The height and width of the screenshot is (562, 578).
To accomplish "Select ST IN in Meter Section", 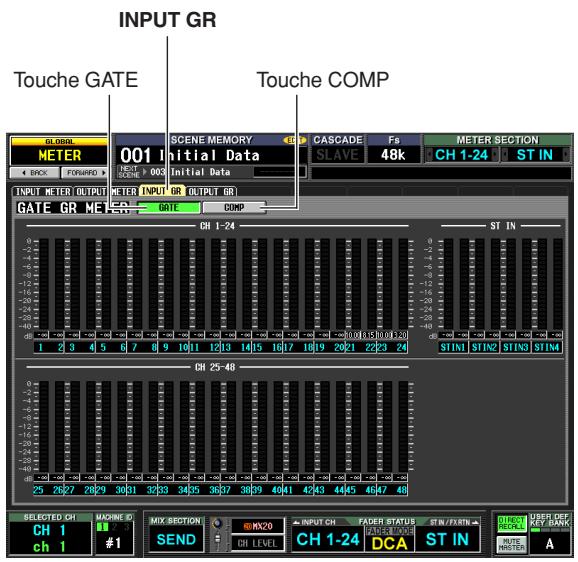I will click(535, 155).
